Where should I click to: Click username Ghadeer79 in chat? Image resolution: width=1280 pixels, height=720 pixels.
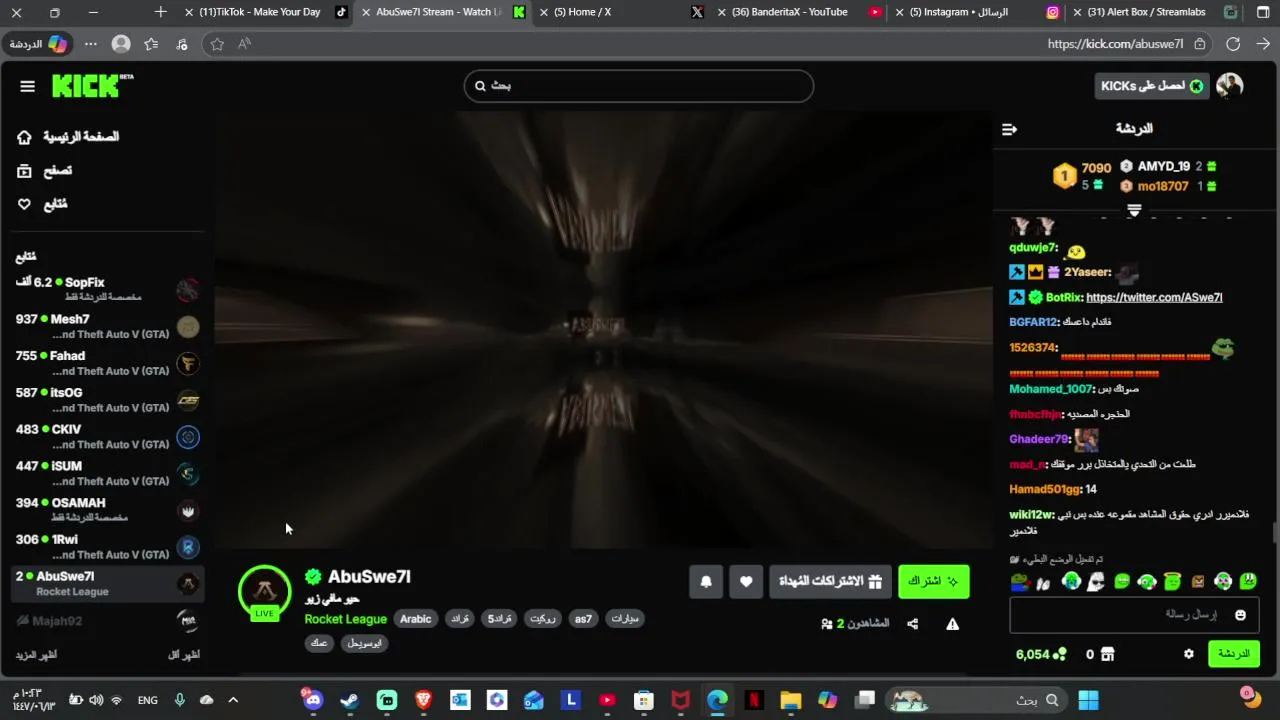point(1039,439)
